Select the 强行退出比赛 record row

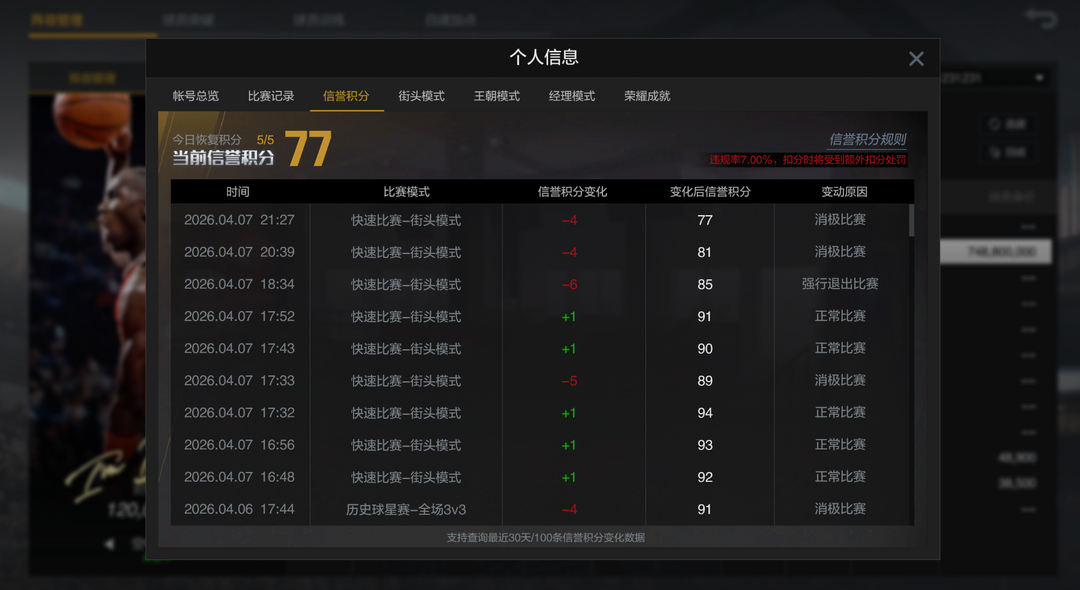(x=540, y=284)
